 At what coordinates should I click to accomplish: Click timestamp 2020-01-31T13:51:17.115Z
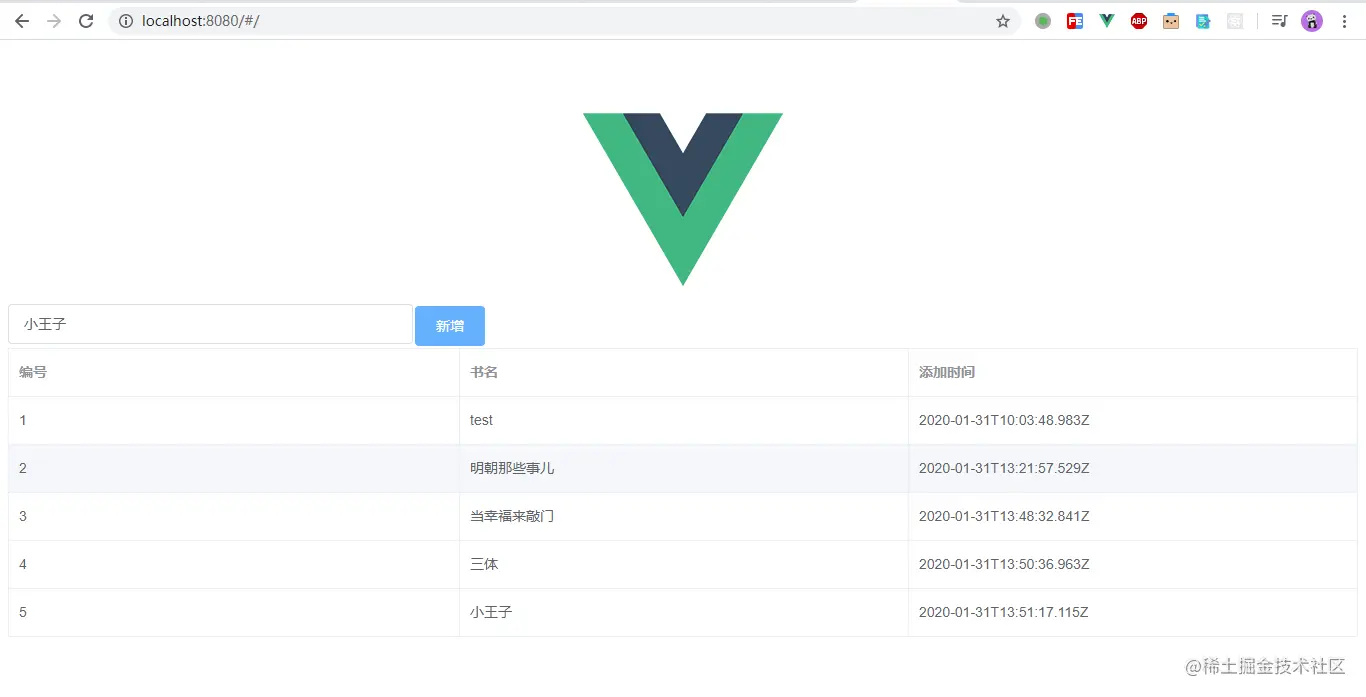(x=1004, y=612)
